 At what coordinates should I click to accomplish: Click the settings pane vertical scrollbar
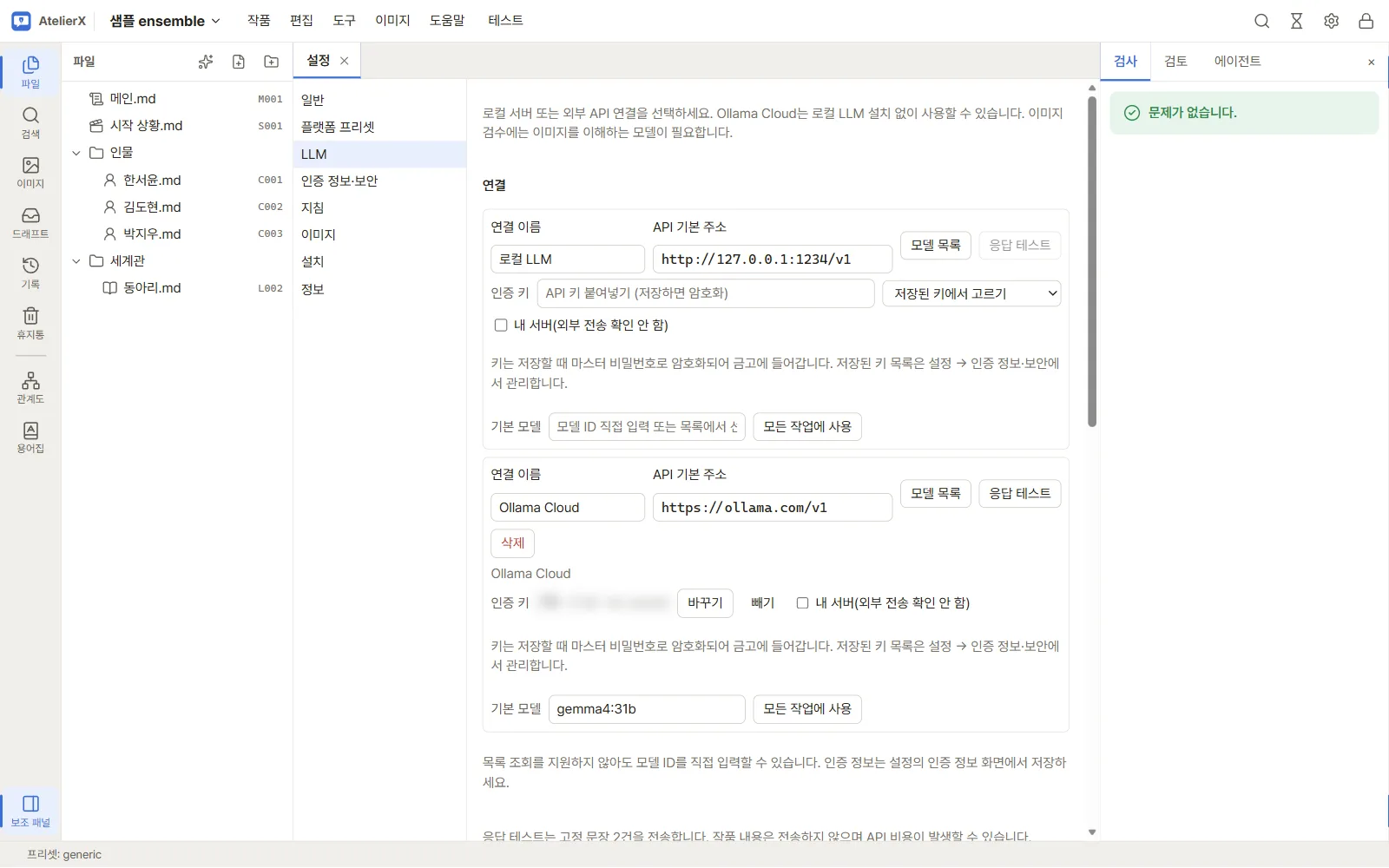1092,262
